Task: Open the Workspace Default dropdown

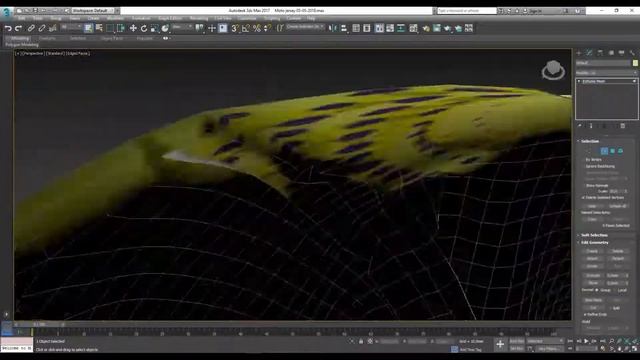Action: click(x=95, y=10)
